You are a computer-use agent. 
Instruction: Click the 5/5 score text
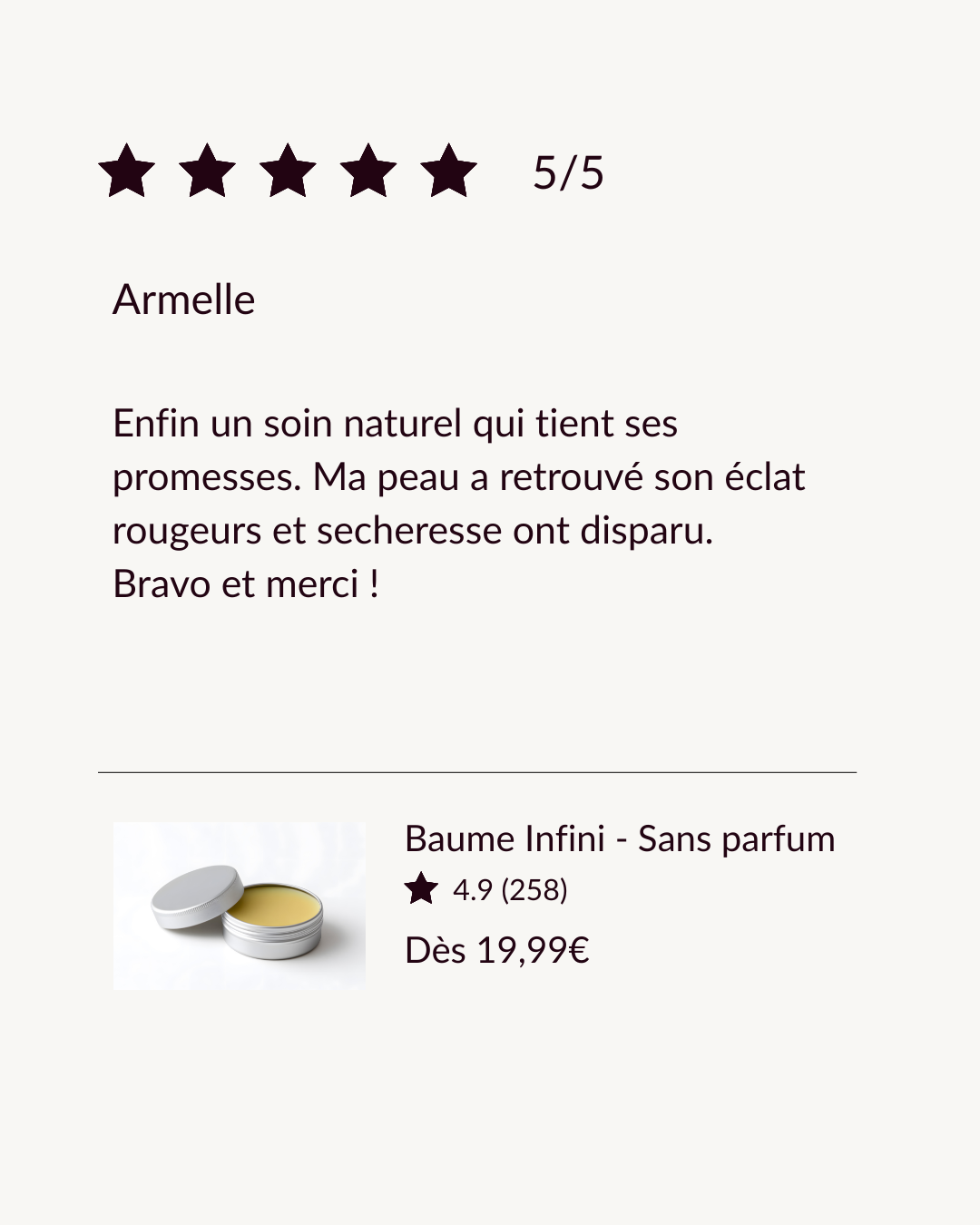point(568,172)
